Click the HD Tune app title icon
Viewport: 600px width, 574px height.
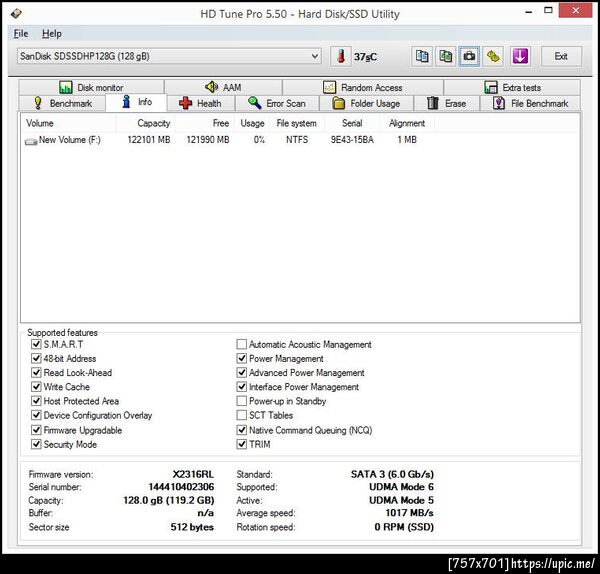coord(16,14)
